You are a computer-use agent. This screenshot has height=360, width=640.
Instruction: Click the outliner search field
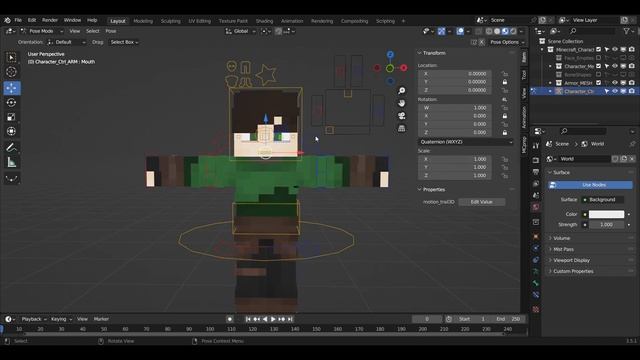pyautogui.click(x=593, y=31)
